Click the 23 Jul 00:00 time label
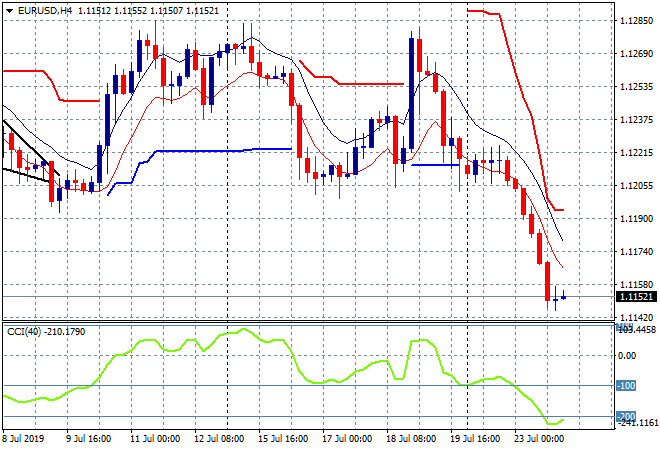 pos(539,439)
